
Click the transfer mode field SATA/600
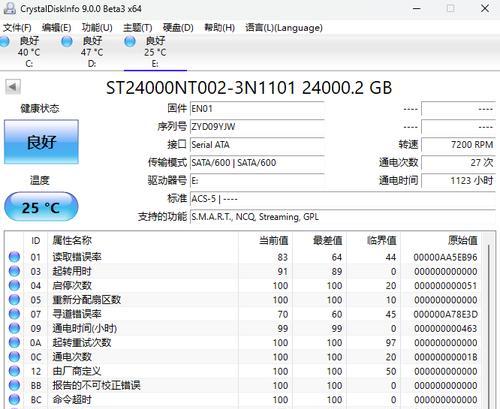(257, 163)
